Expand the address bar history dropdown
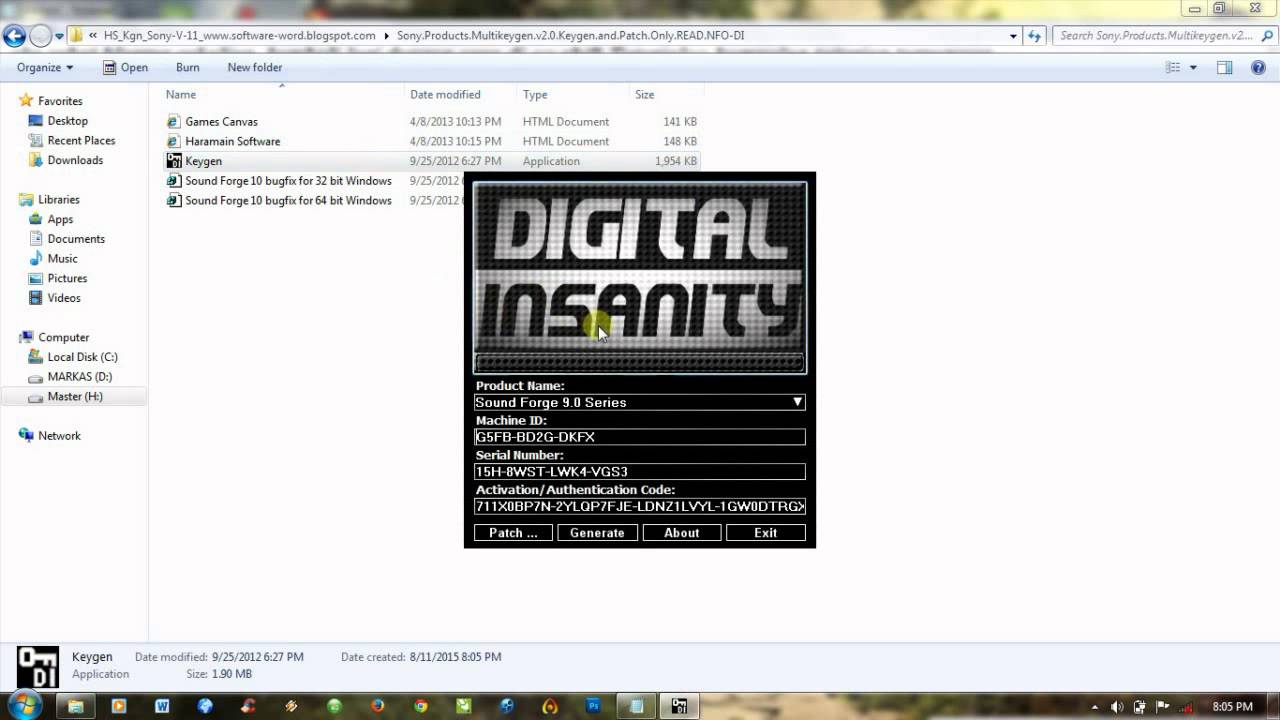The image size is (1280, 720). tap(1014, 35)
